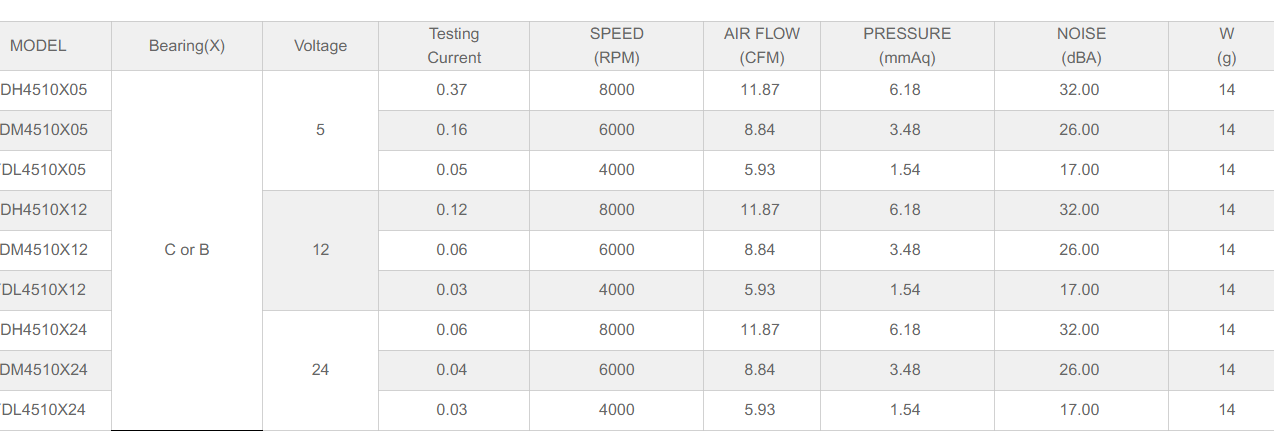Click the MODEL column header
This screenshot has width=1274, height=447.
click(x=38, y=46)
